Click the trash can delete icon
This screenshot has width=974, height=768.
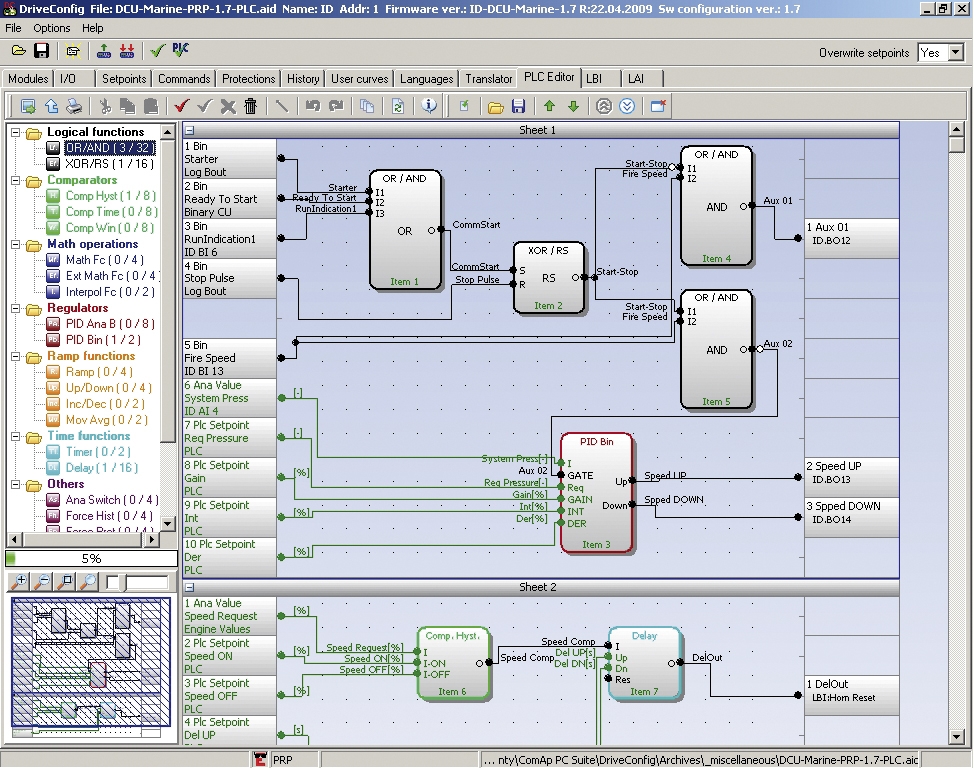(x=251, y=106)
